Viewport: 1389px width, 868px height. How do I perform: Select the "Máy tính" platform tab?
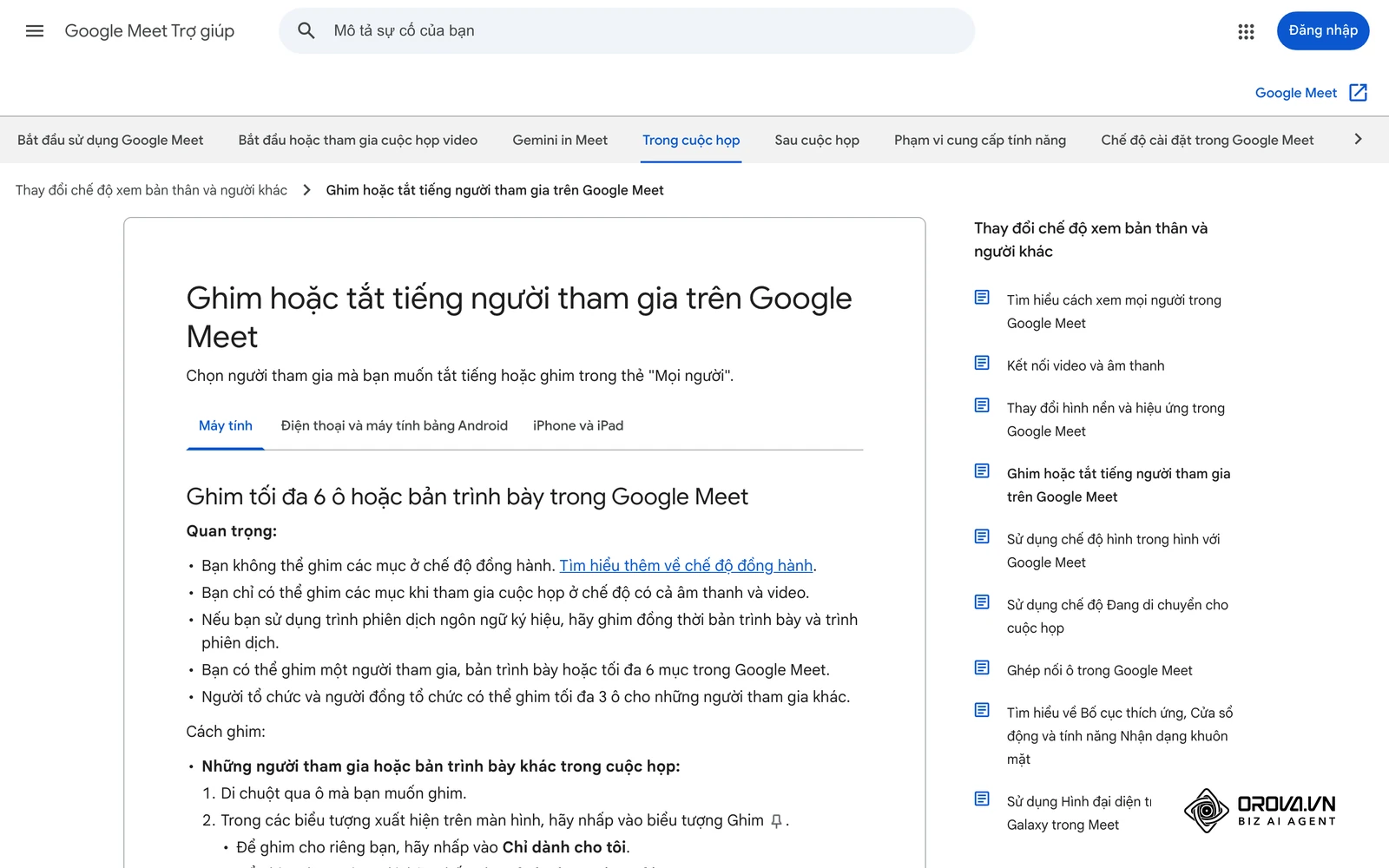click(226, 425)
